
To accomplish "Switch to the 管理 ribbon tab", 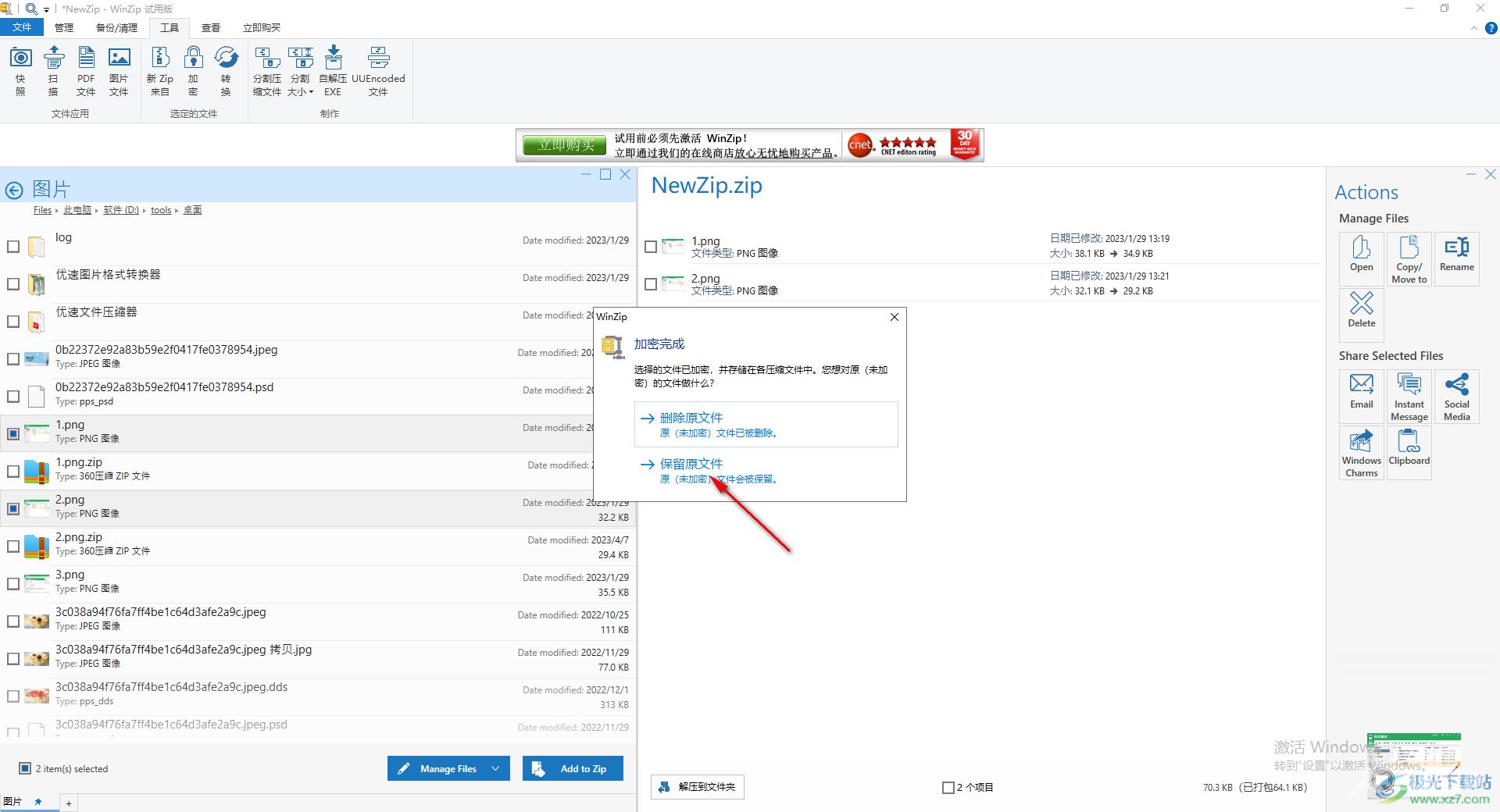I will click(64, 27).
